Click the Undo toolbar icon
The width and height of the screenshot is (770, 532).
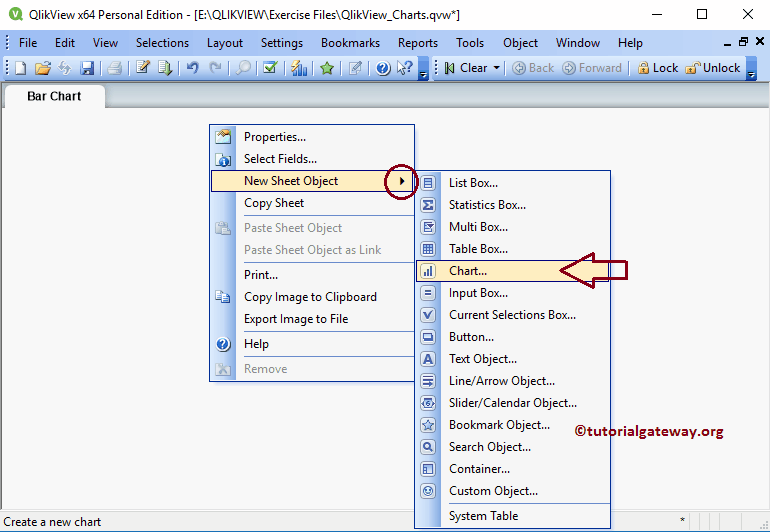[192, 68]
